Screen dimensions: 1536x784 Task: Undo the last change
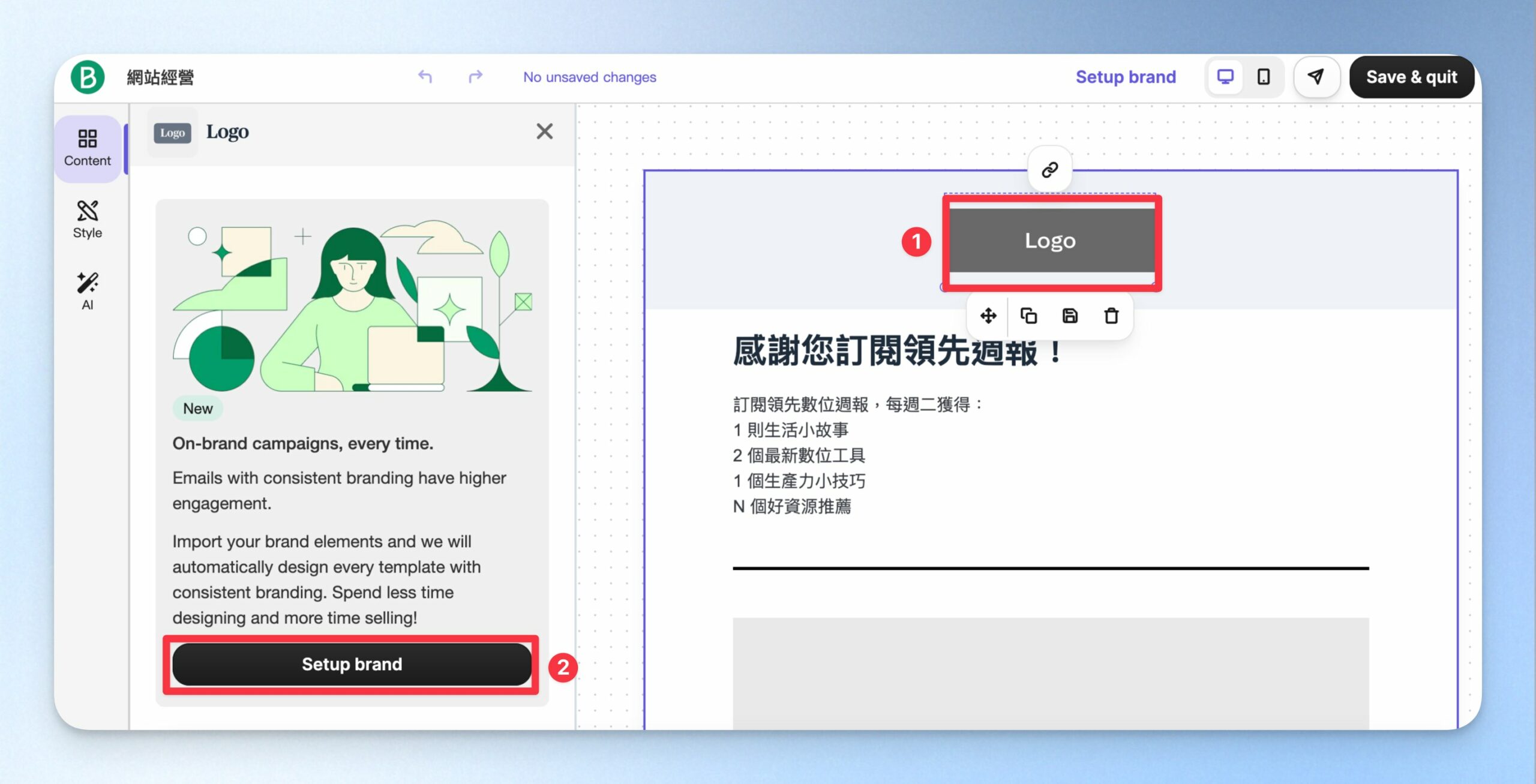[x=425, y=77]
